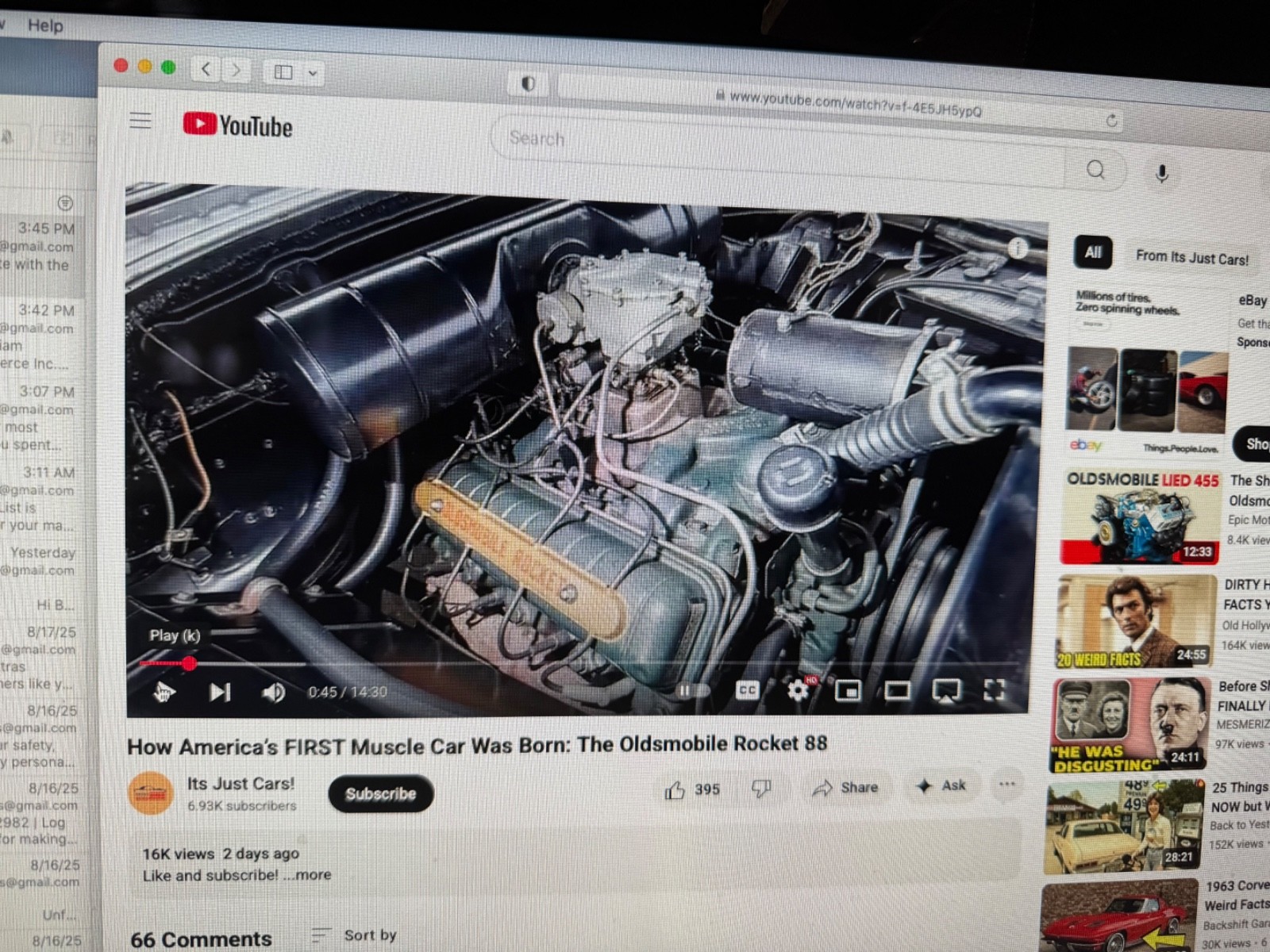
Task: Click the Safari address bar URL
Action: 856,104
